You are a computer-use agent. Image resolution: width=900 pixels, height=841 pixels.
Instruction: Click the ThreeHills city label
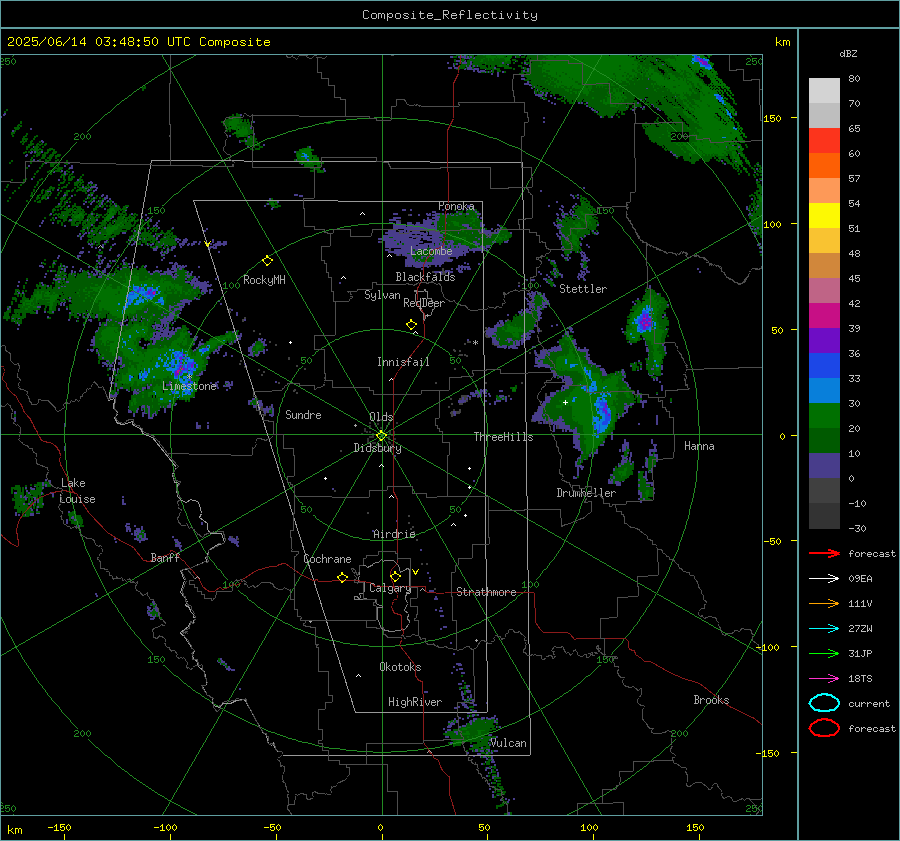tap(503, 437)
